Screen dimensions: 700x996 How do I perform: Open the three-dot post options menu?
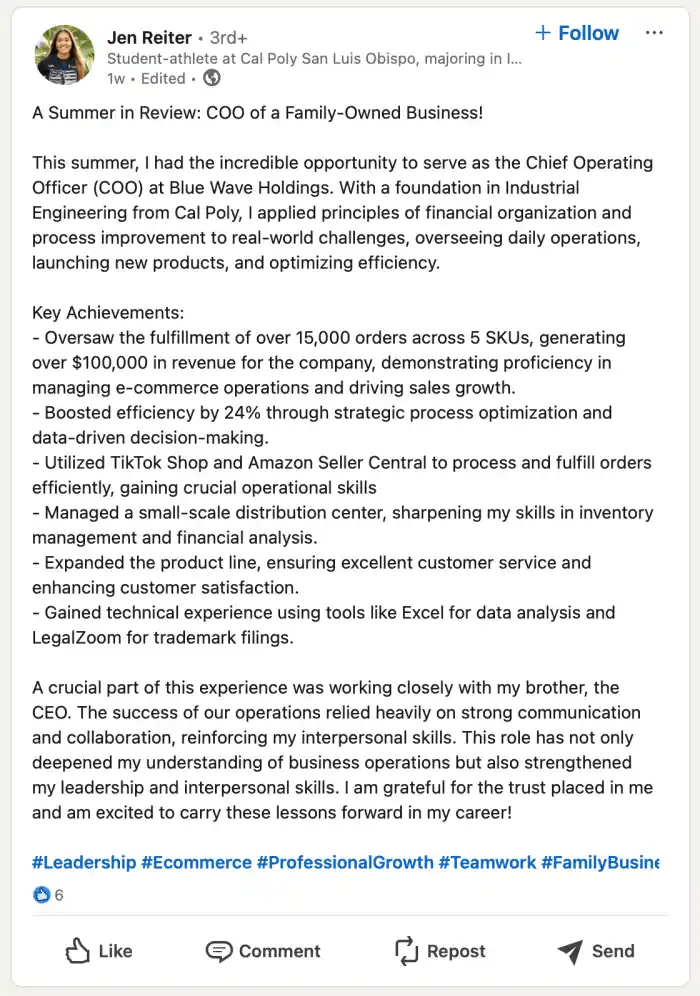pos(654,33)
